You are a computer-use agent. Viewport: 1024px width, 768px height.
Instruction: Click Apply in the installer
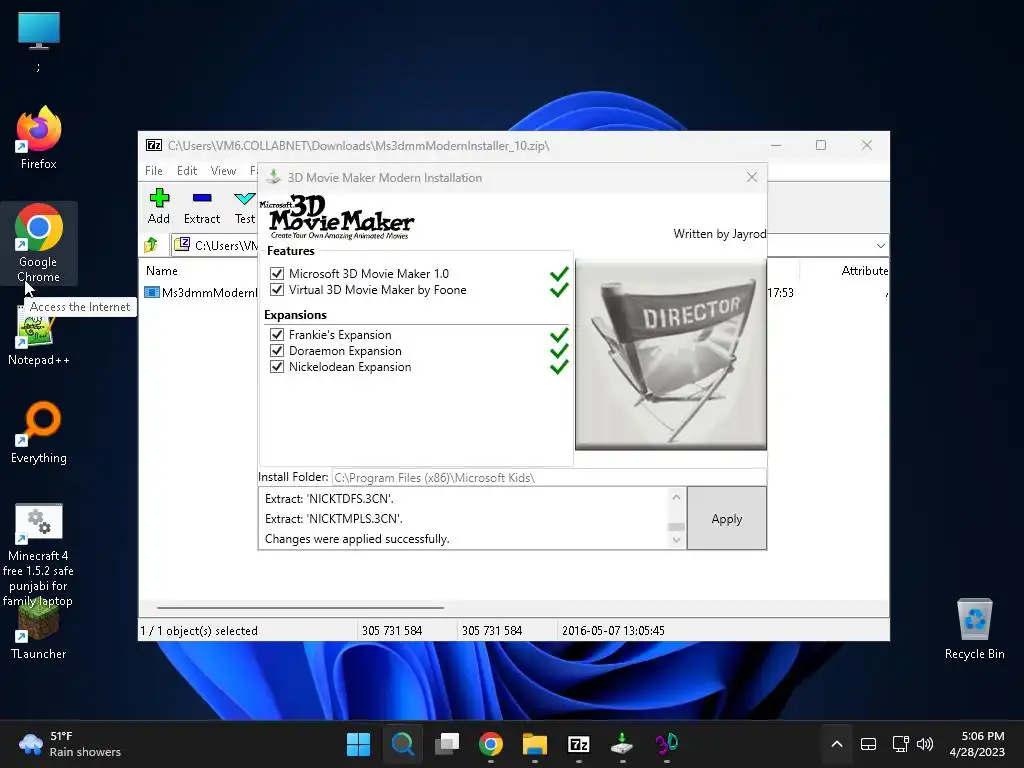click(727, 519)
